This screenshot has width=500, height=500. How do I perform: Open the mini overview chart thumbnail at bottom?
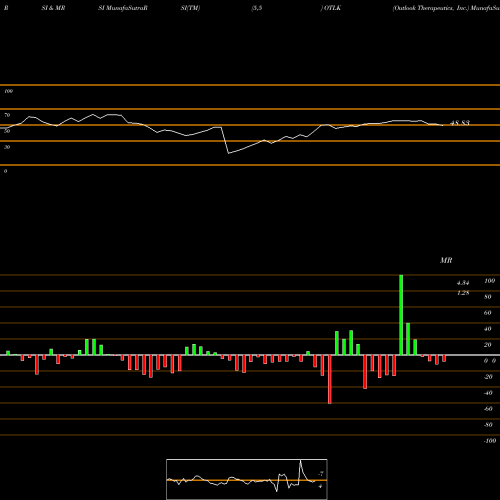(247, 479)
